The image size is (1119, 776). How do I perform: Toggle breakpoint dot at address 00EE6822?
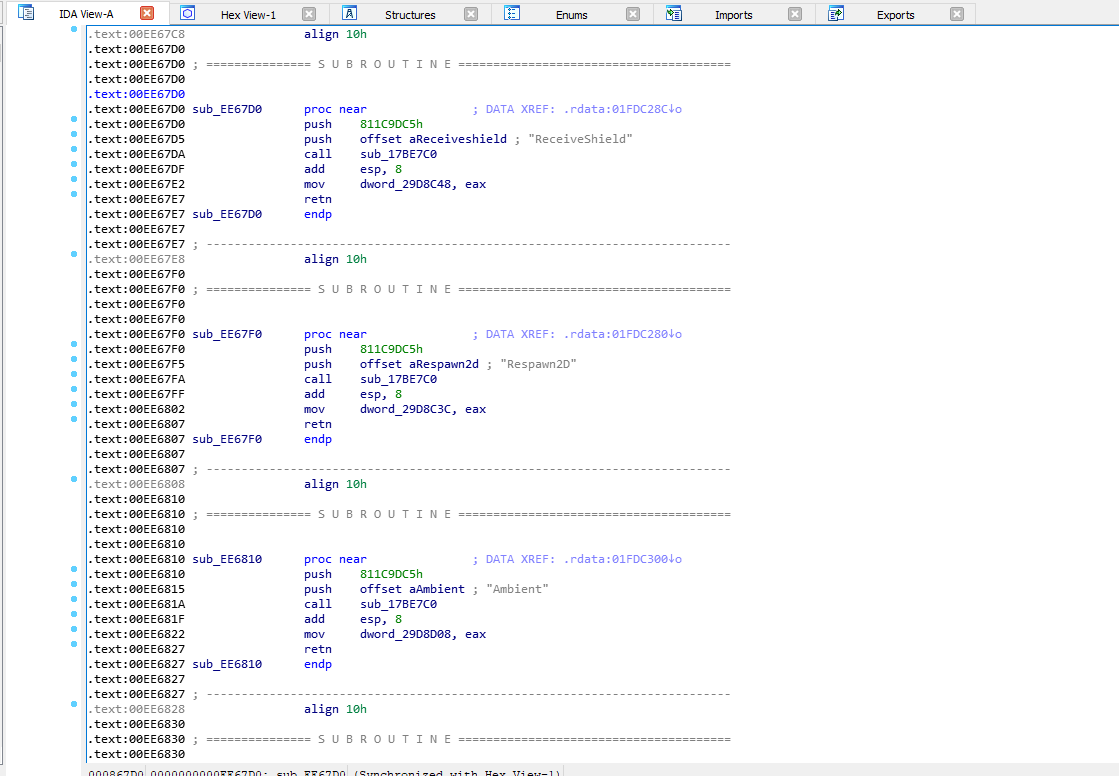point(74,629)
